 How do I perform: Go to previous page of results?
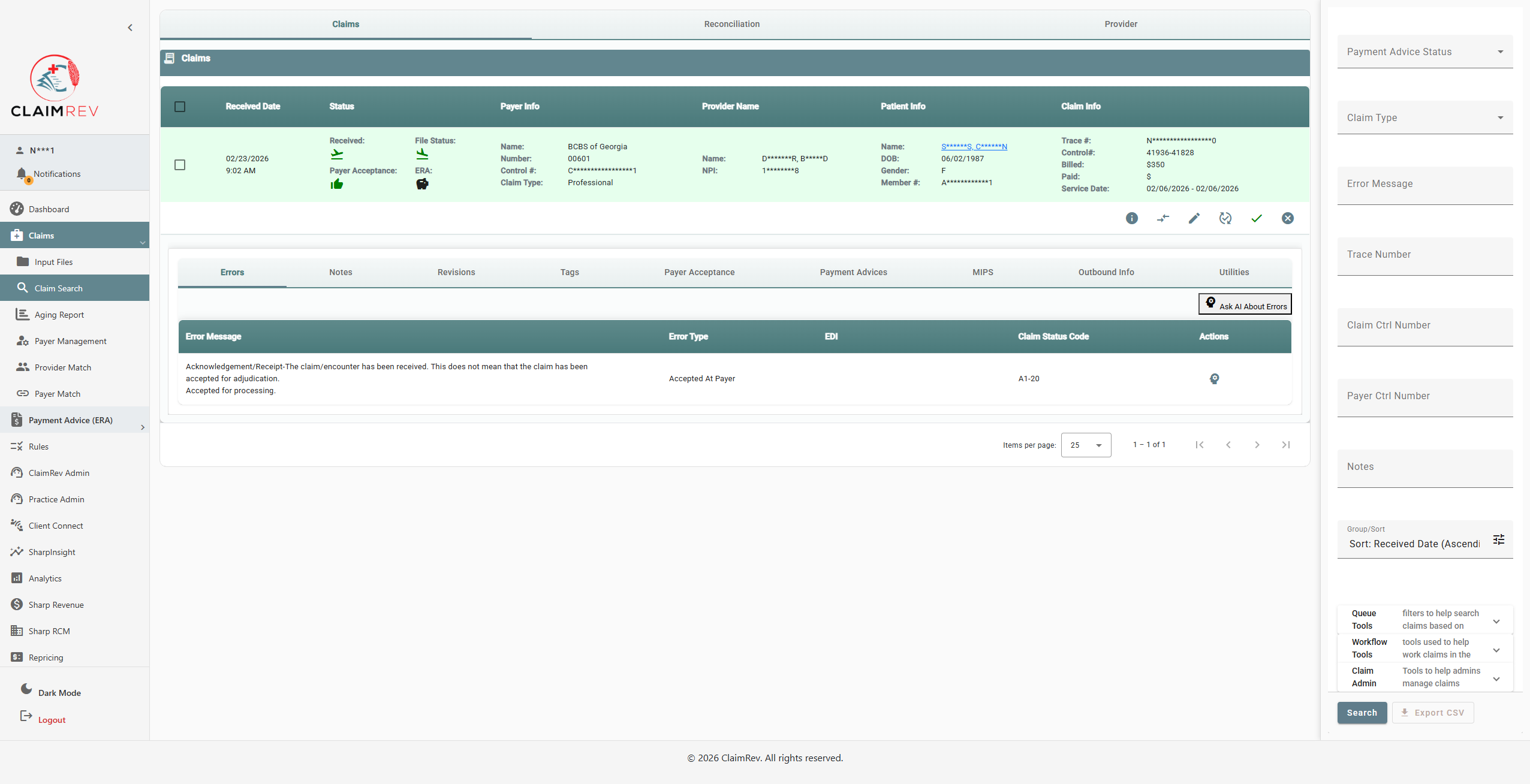[x=1228, y=445]
